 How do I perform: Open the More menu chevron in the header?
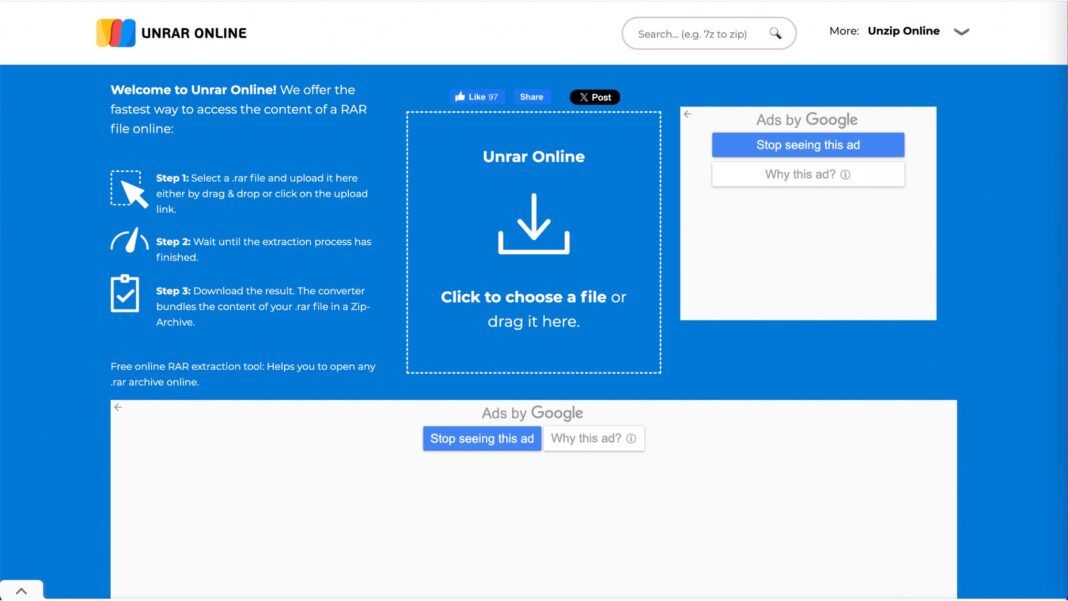pos(961,31)
